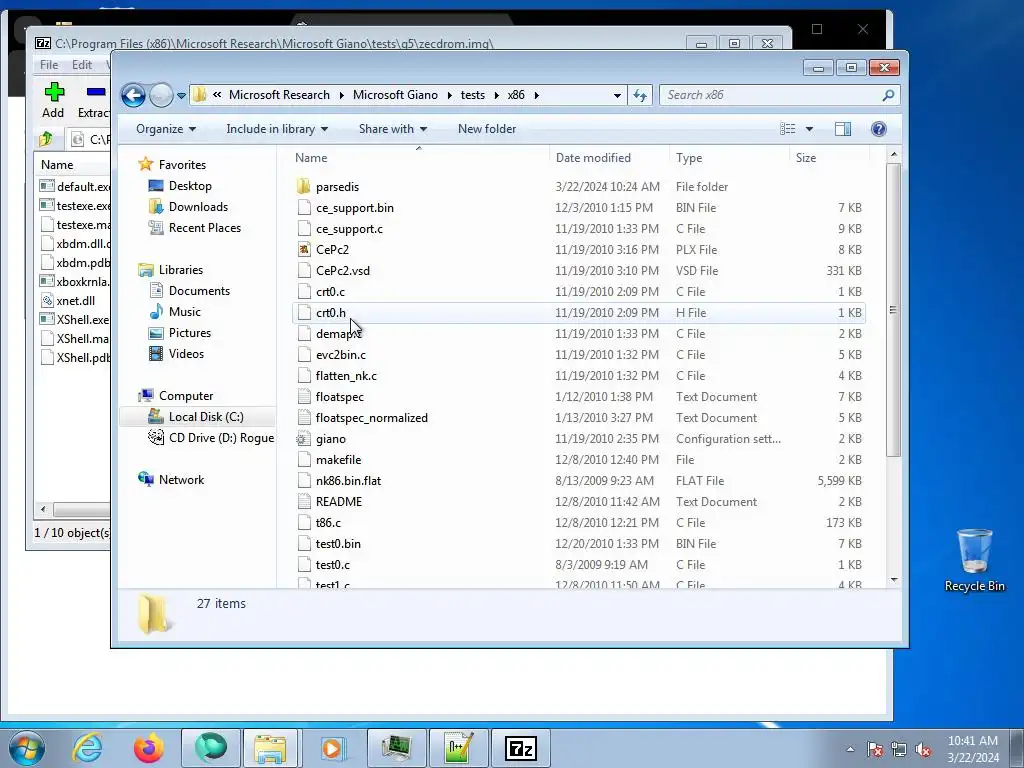Open the Recycle Bin desktop icon

coord(974,560)
